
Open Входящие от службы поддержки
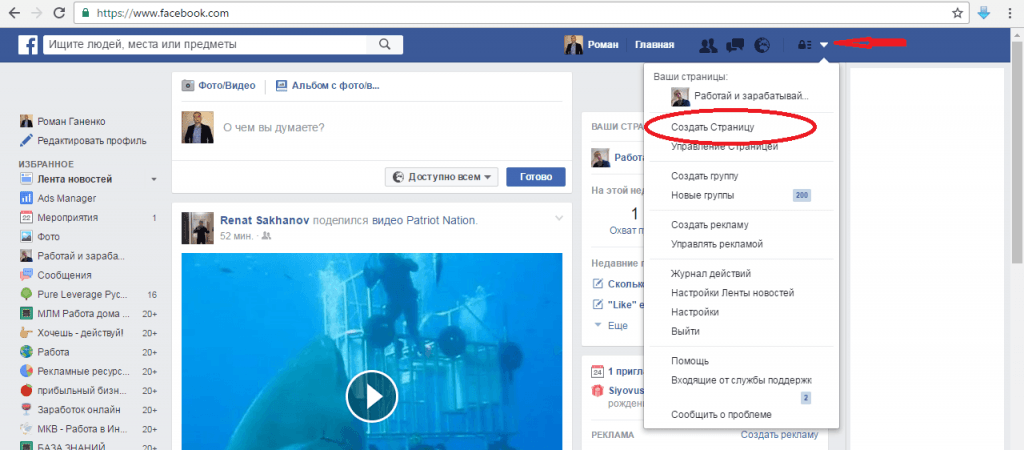tap(741, 380)
